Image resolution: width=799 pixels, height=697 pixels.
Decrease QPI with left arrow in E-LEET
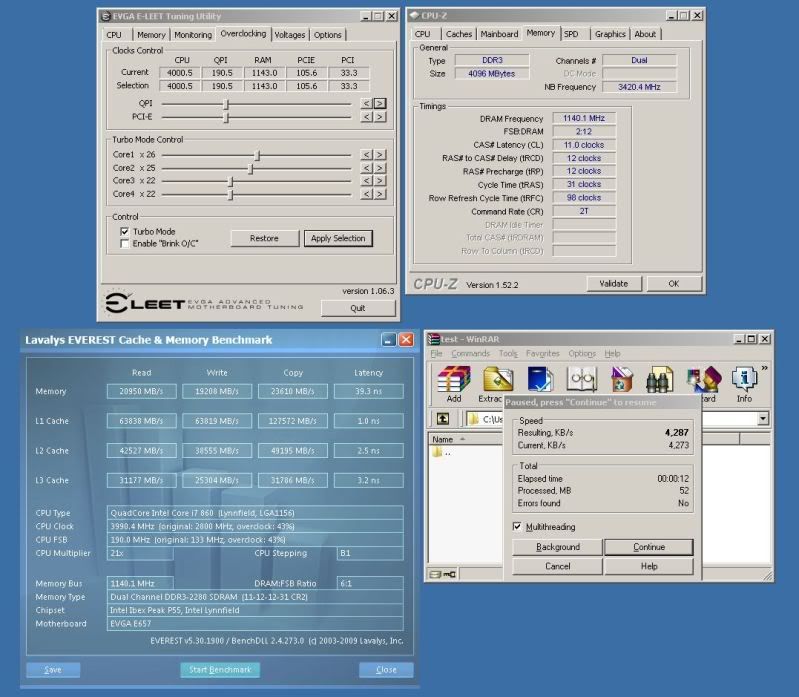tap(366, 103)
